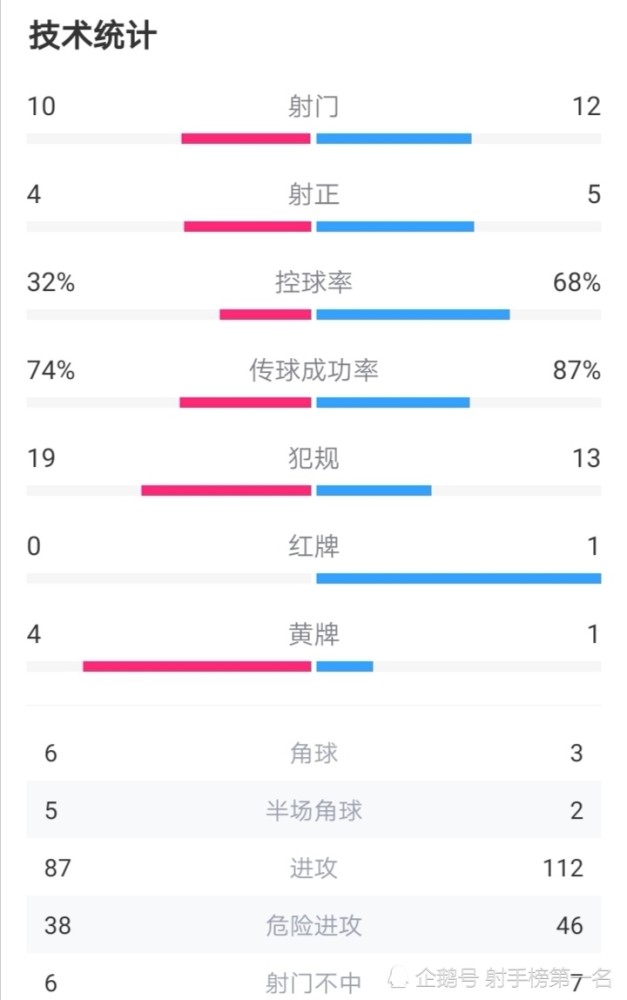Click the 87% pass accuracy value
The height and width of the screenshot is (1000, 627).
[577, 370]
